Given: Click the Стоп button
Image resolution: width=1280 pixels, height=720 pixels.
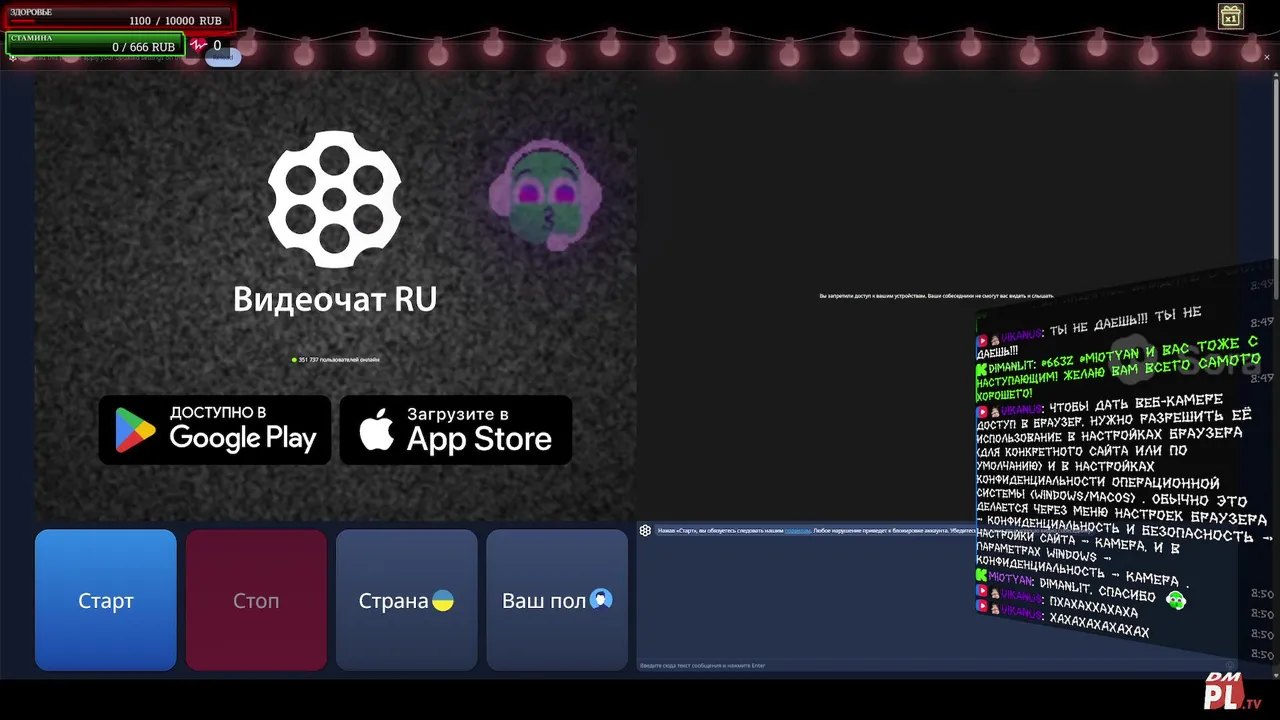Looking at the screenshot, I should [x=256, y=600].
